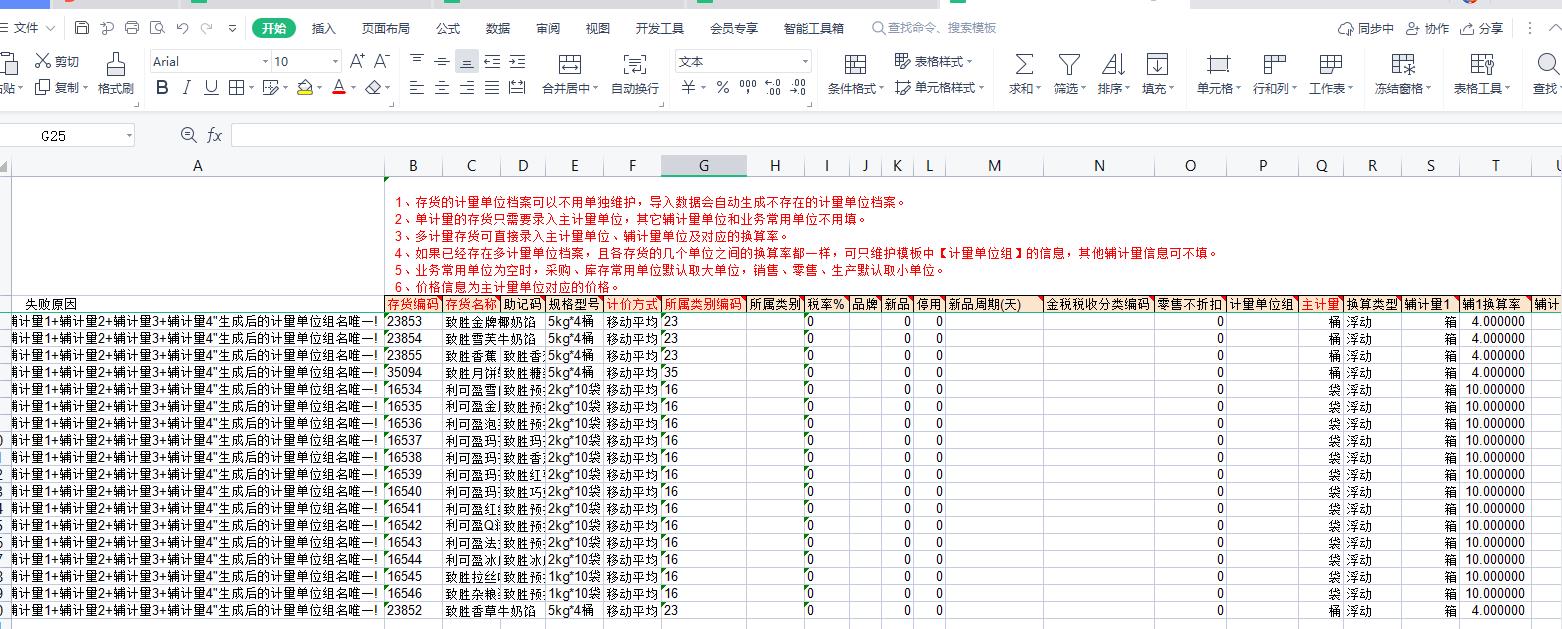Viewport: 1562px width, 629px height.
Task: Decrease indent icon
Action: [492, 61]
